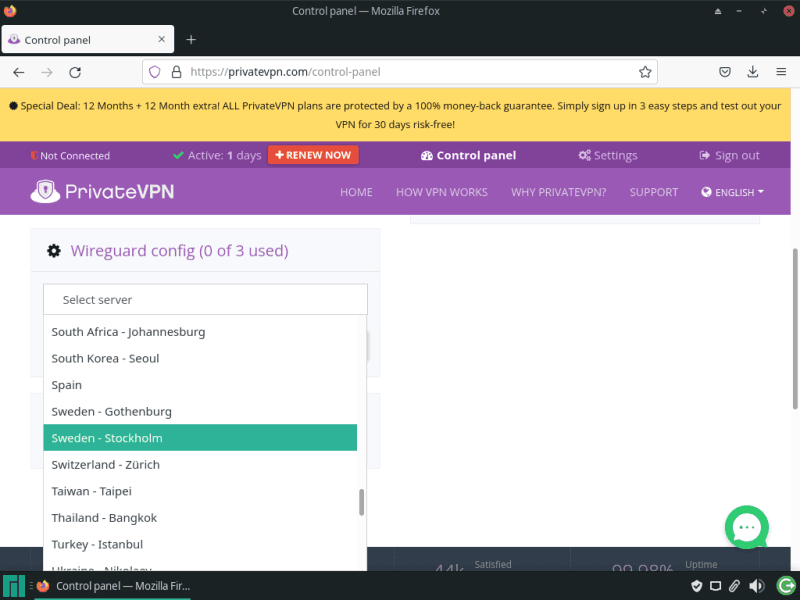Reload the page in Firefox
This screenshot has width=800, height=600.
[x=74, y=72]
